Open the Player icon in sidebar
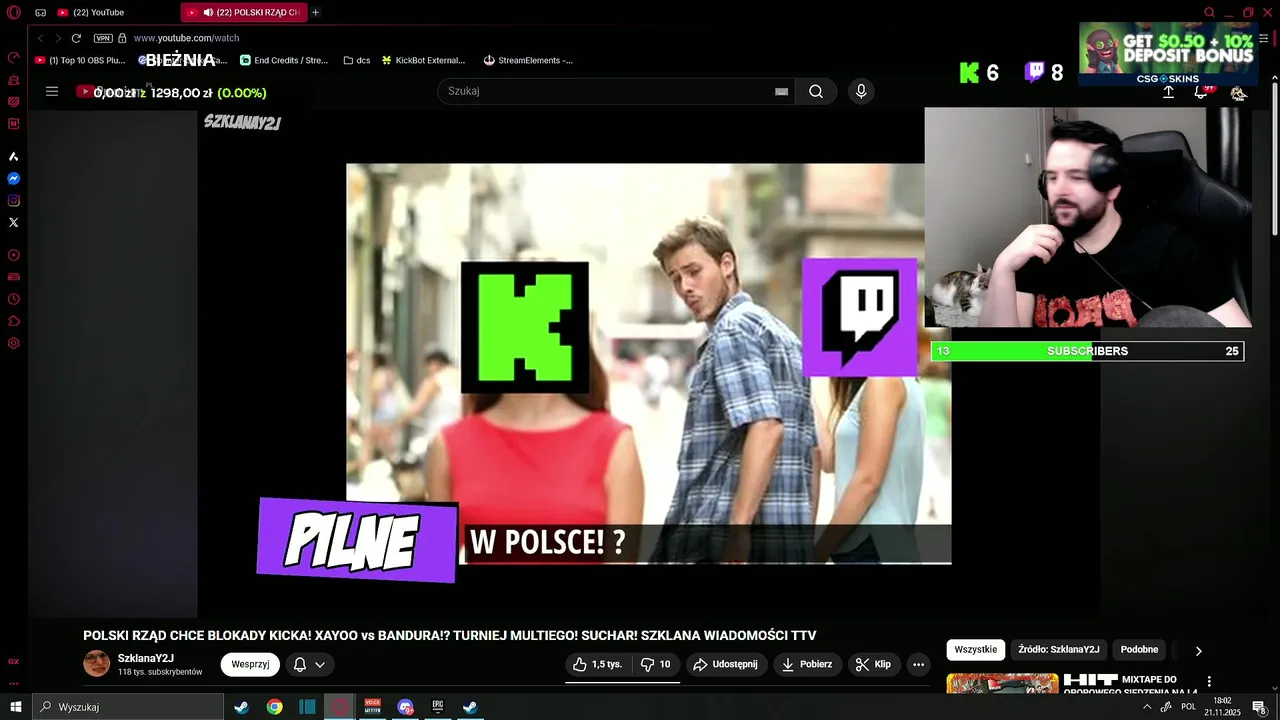 pyautogui.click(x=14, y=255)
